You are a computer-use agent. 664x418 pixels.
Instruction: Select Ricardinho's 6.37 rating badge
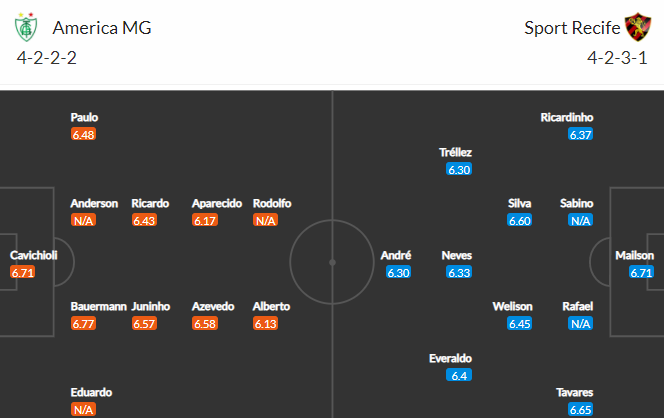[x=581, y=134]
